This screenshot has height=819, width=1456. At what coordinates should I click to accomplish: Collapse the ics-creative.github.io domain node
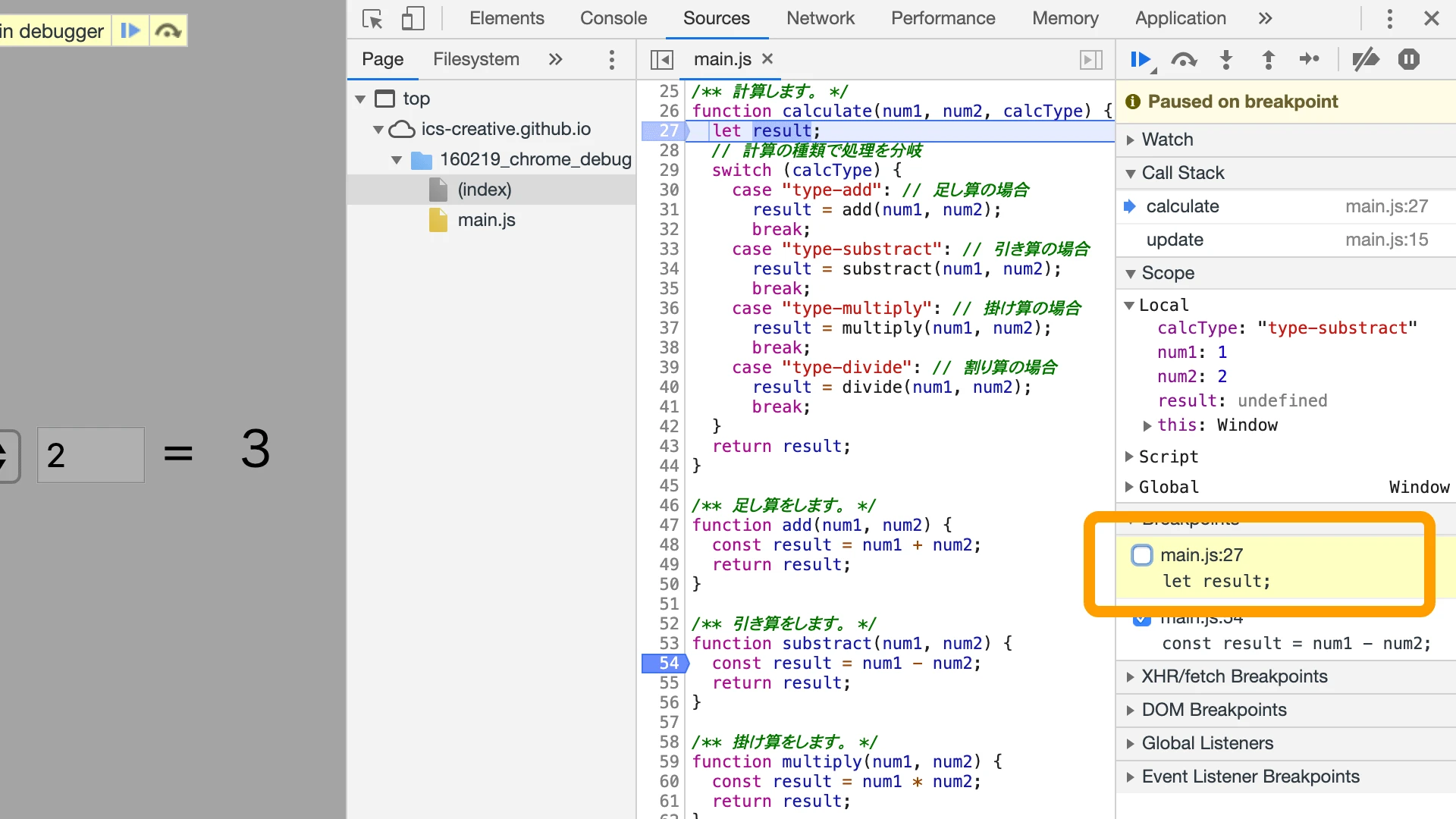378,130
